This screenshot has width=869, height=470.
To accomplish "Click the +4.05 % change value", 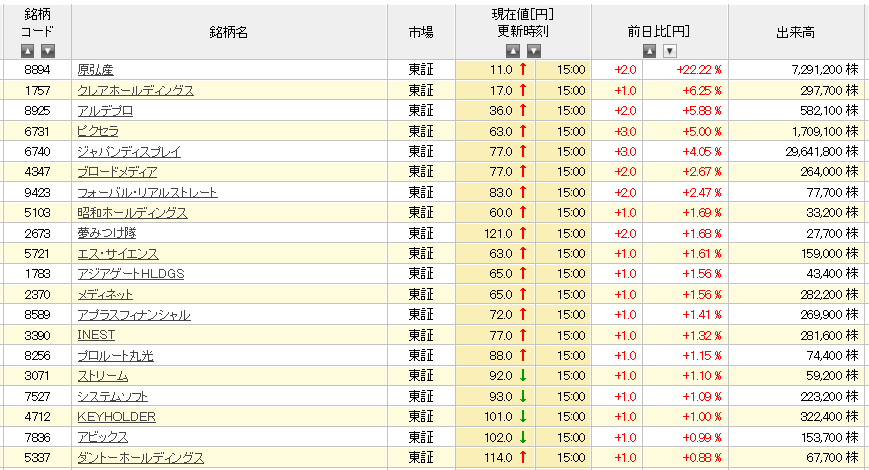I will point(702,151).
